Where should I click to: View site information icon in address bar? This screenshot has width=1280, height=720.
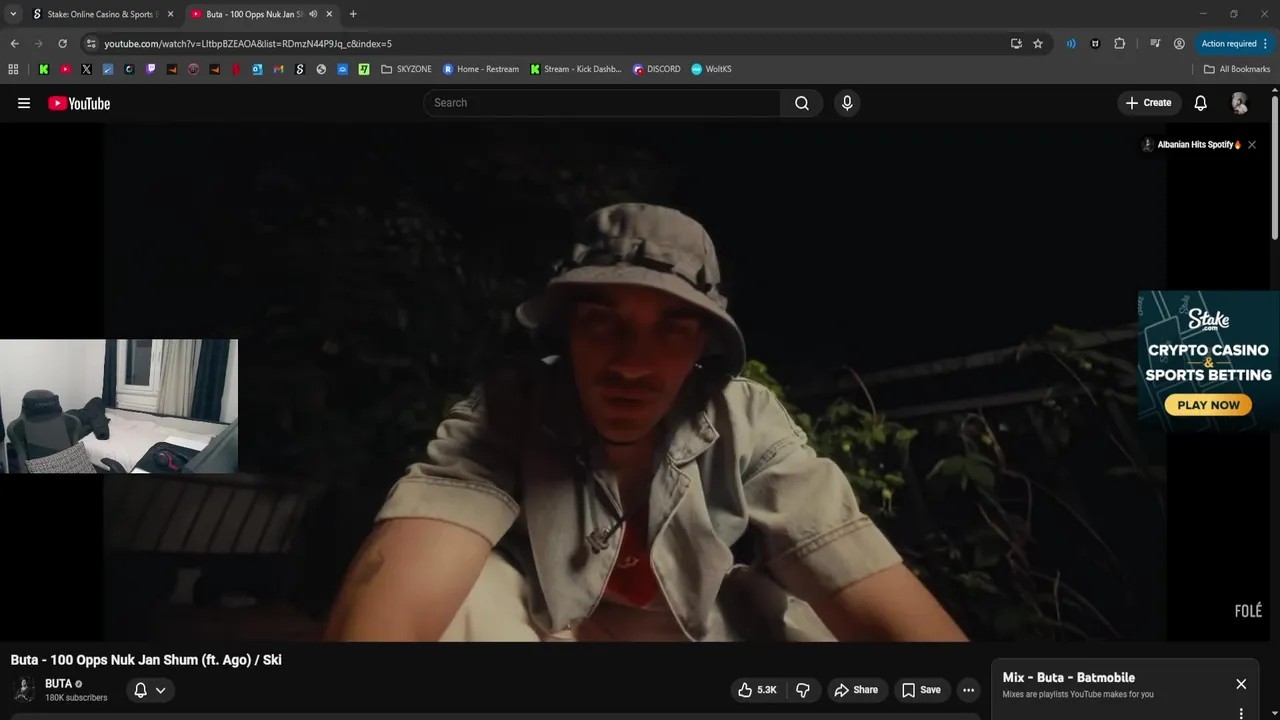point(91,44)
